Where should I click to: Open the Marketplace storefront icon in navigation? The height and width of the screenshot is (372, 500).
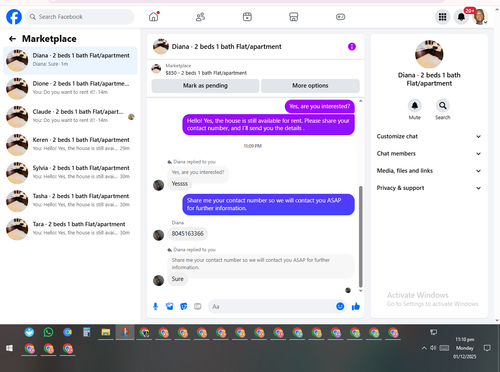click(x=294, y=17)
